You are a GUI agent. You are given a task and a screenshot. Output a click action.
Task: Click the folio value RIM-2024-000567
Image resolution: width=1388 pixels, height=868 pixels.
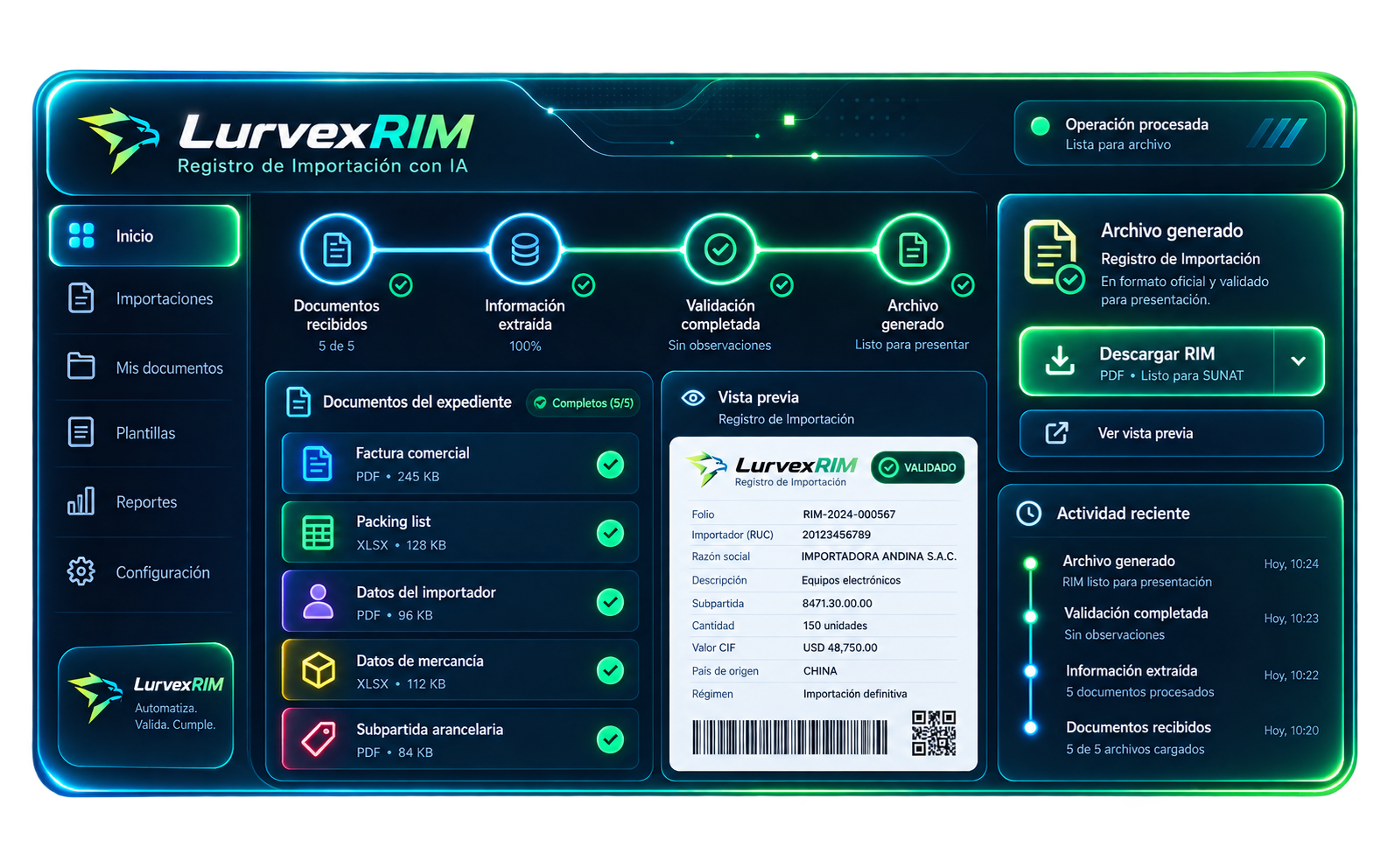[849, 514]
